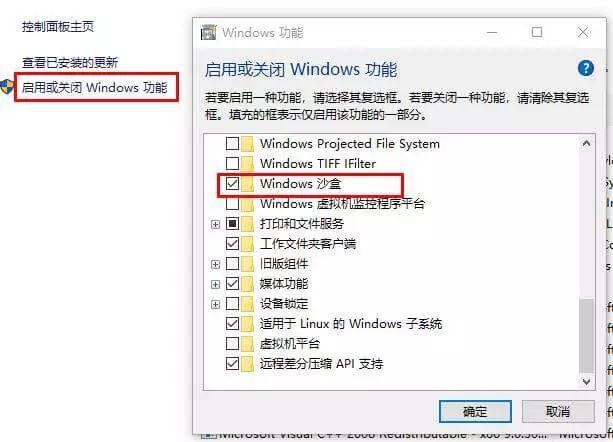The image size is (613, 442).
Task: Click the feature list scrollbar up arrow
Action: pyautogui.click(x=586, y=143)
